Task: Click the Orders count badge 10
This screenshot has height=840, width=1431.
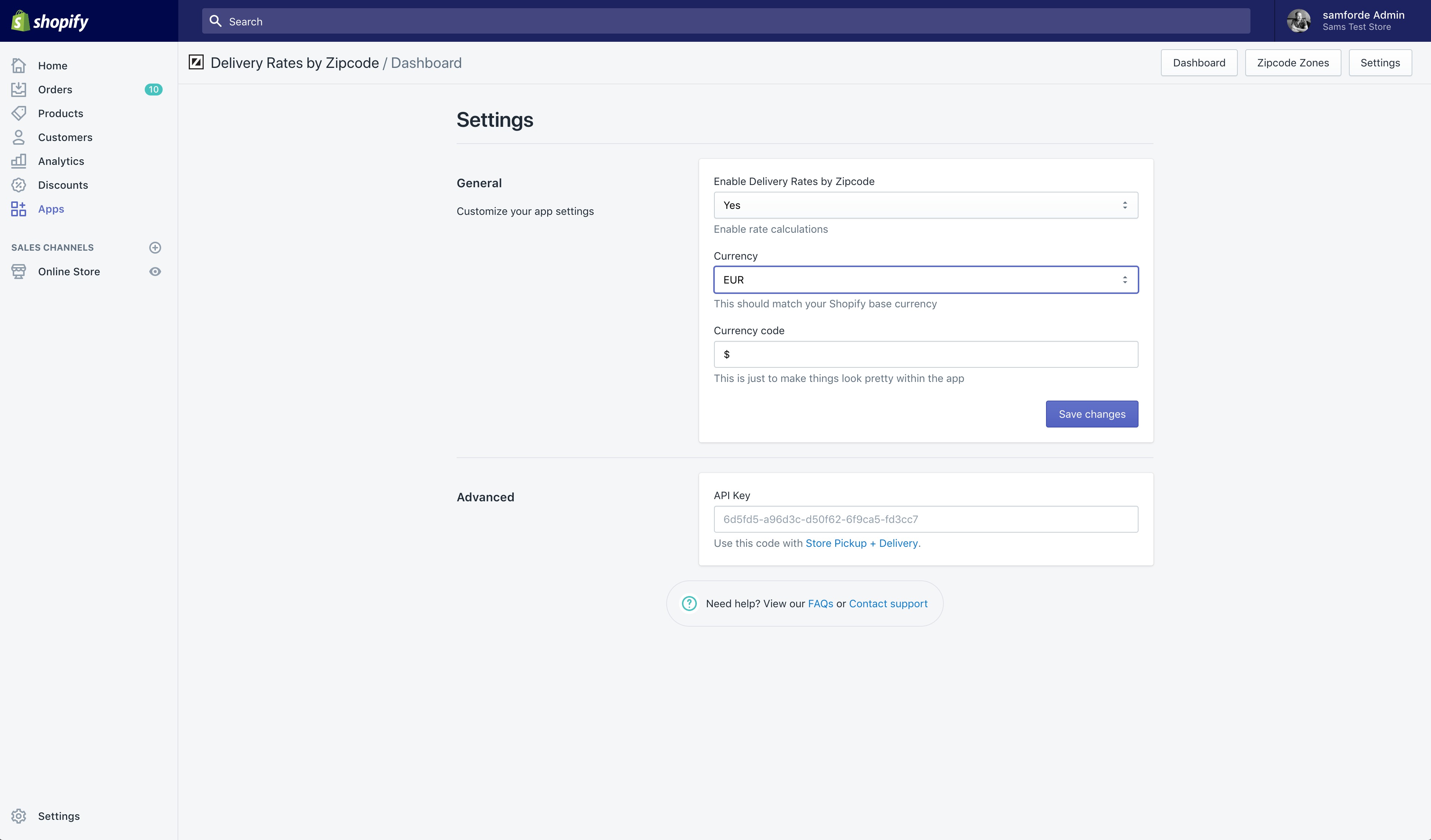Action: tap(153, 89)
